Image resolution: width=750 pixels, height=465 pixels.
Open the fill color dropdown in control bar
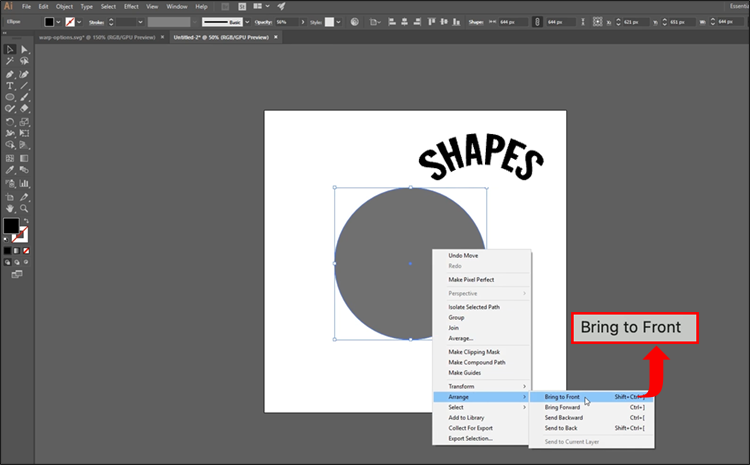(x=58, y=20)
